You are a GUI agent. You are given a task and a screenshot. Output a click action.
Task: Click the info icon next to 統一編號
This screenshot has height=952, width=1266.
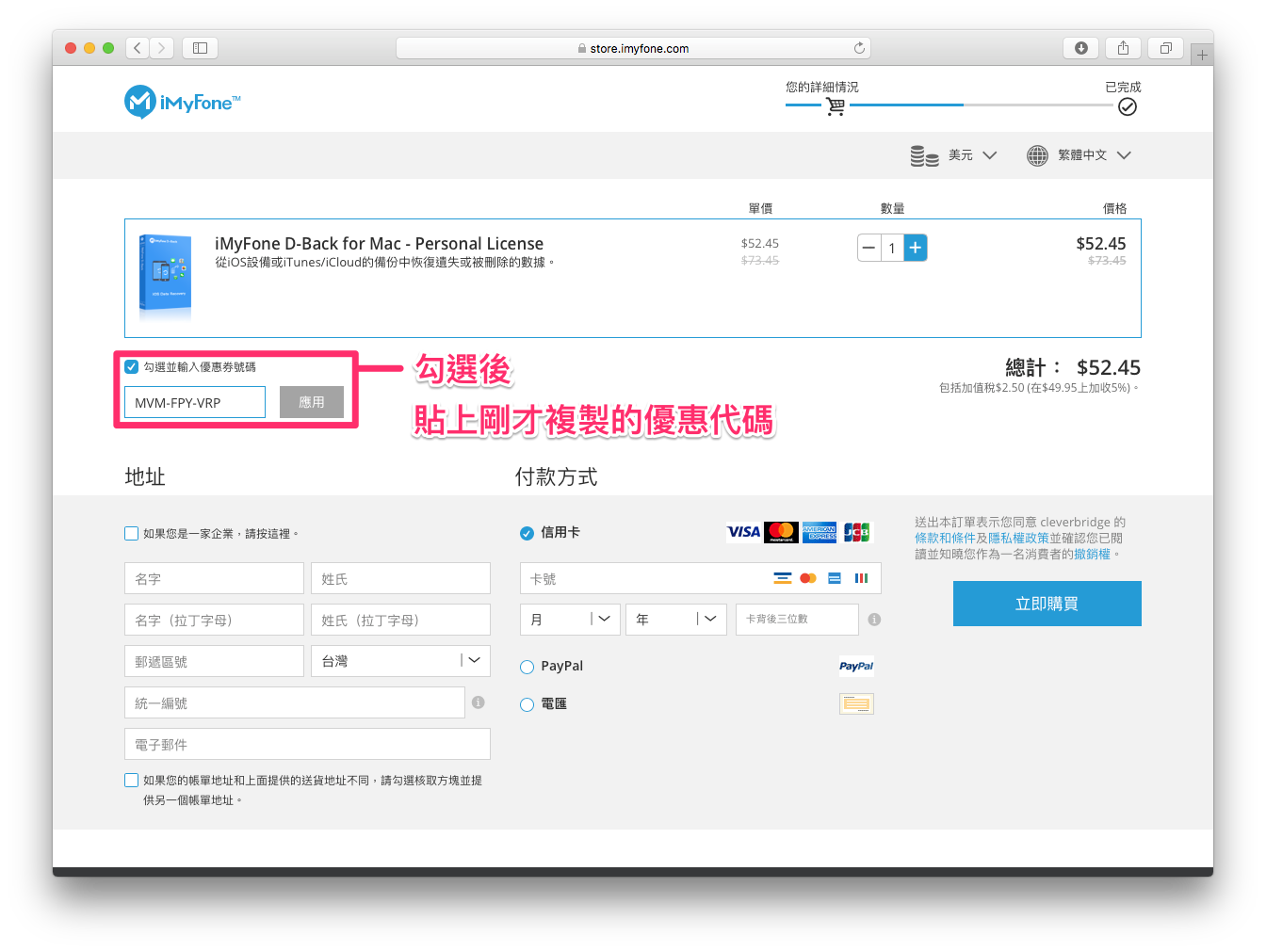[479, 702]
